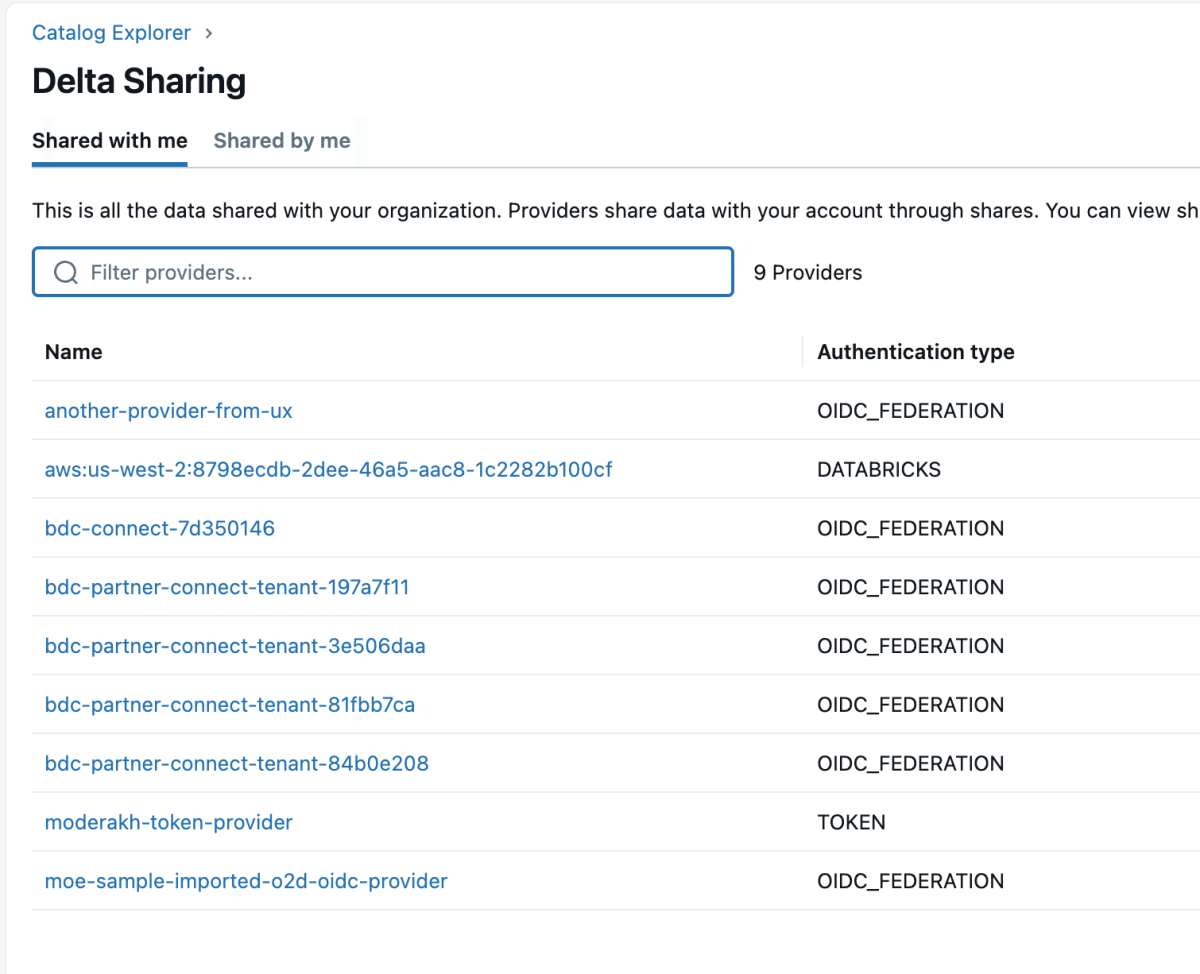View bdc-partner-connect-tenant-3e506daa provider details
This screenshot has width=1200, height=974.
pyautogui.click(x=235, y=647)
